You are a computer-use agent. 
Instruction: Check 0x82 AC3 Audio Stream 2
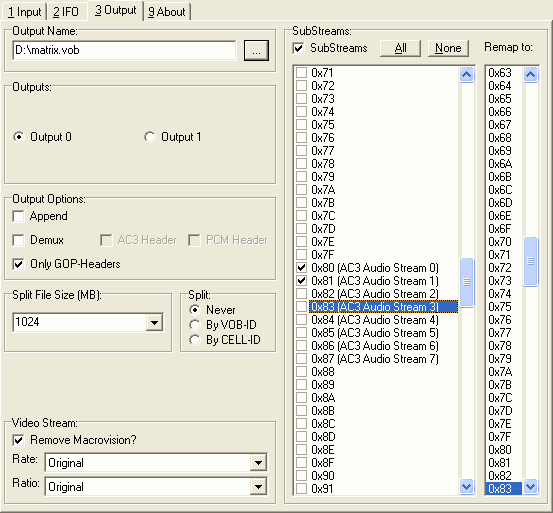301,294
